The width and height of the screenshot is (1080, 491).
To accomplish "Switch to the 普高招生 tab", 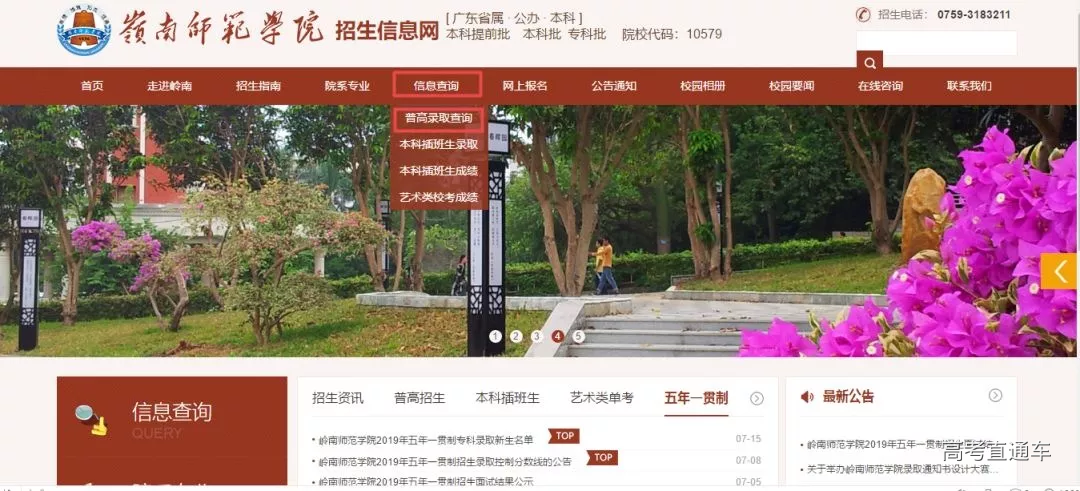I will click(x=419, y=398).
